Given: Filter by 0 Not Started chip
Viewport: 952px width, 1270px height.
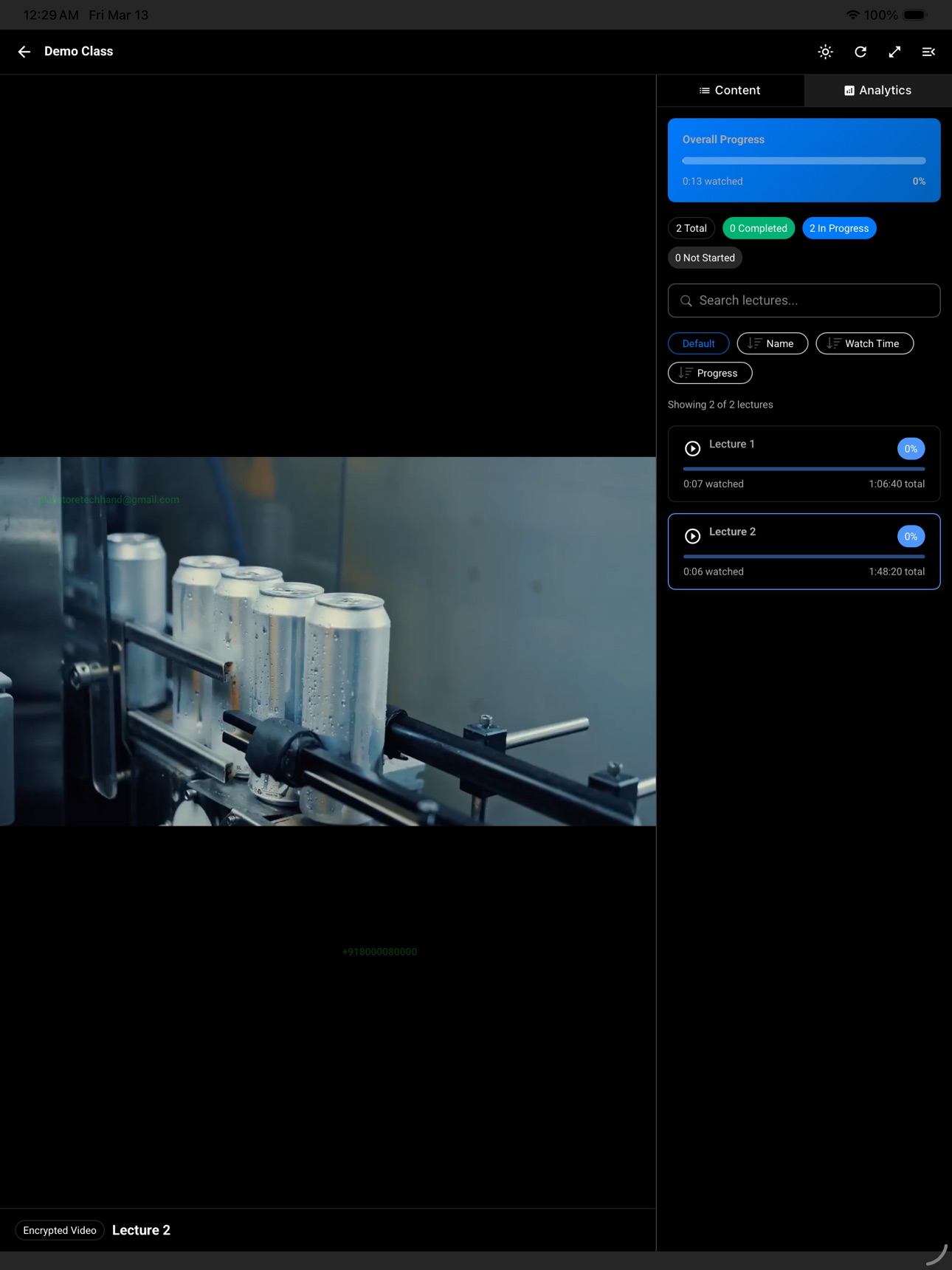Looking at the screenshot, I should [705, 258].
